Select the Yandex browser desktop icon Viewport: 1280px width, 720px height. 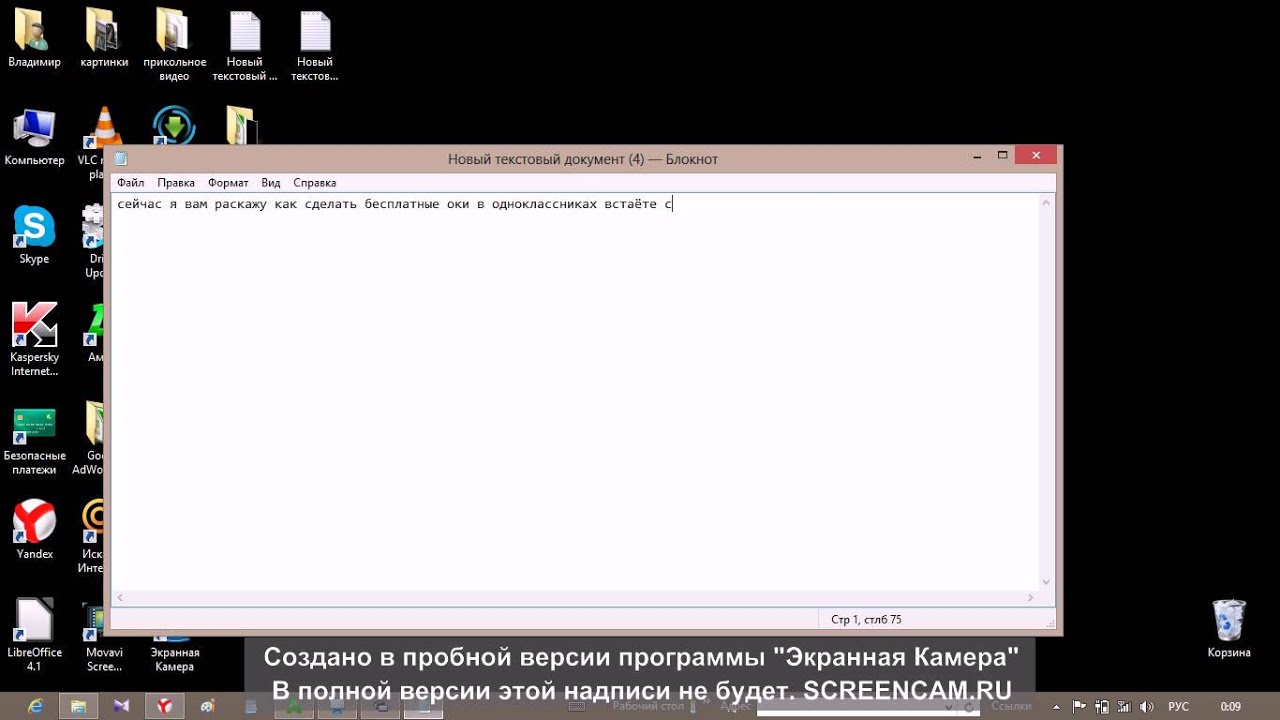34,531
